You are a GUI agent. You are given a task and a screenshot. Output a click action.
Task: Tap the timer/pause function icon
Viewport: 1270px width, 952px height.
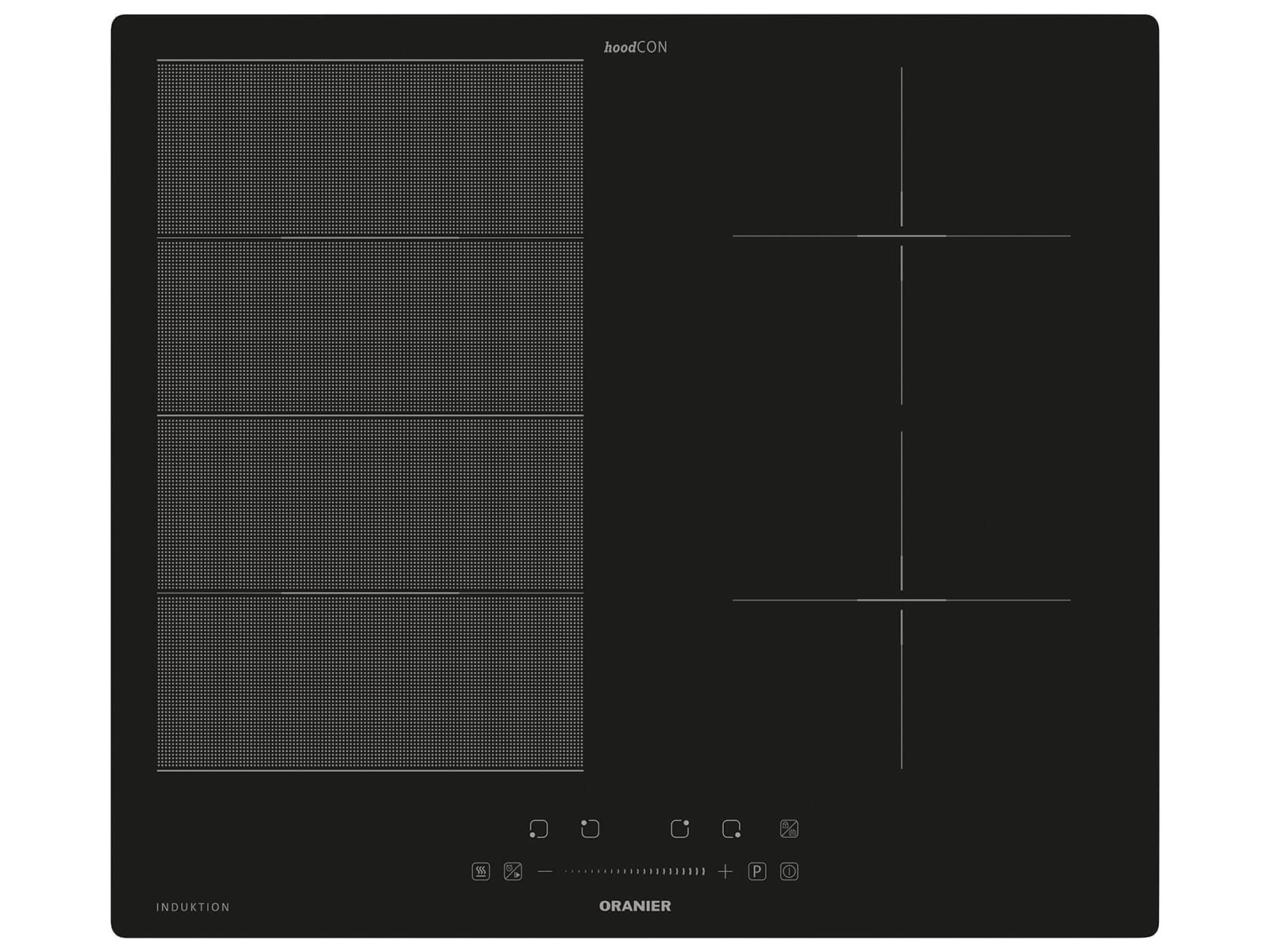pos(513,872)
